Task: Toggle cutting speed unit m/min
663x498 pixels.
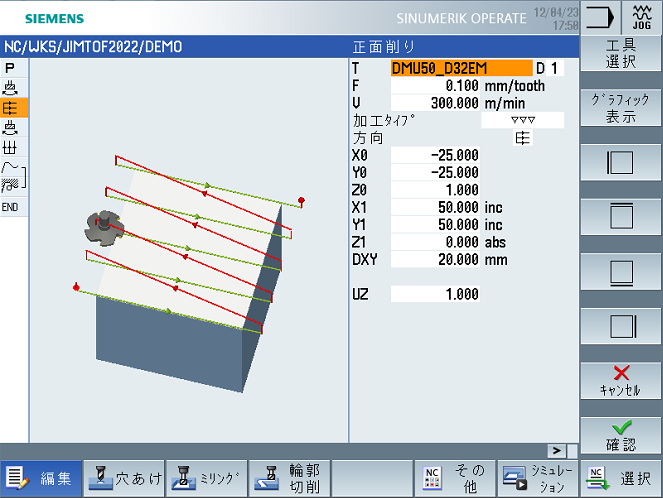Action: tap(507, 103)
